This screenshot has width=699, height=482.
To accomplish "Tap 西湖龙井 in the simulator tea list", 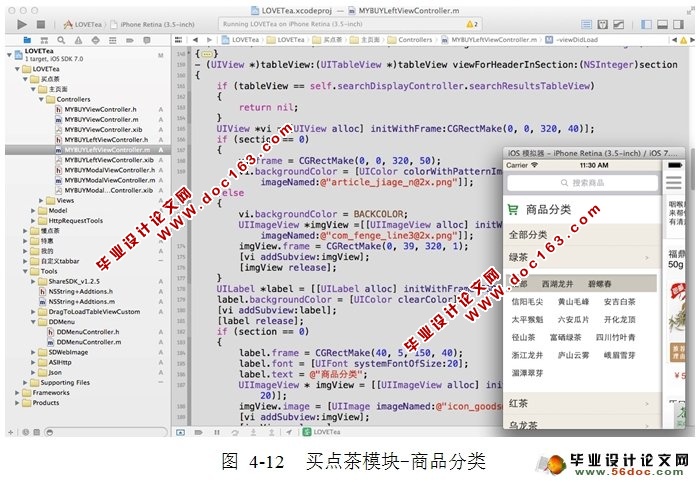I will [x=558, y=284].
